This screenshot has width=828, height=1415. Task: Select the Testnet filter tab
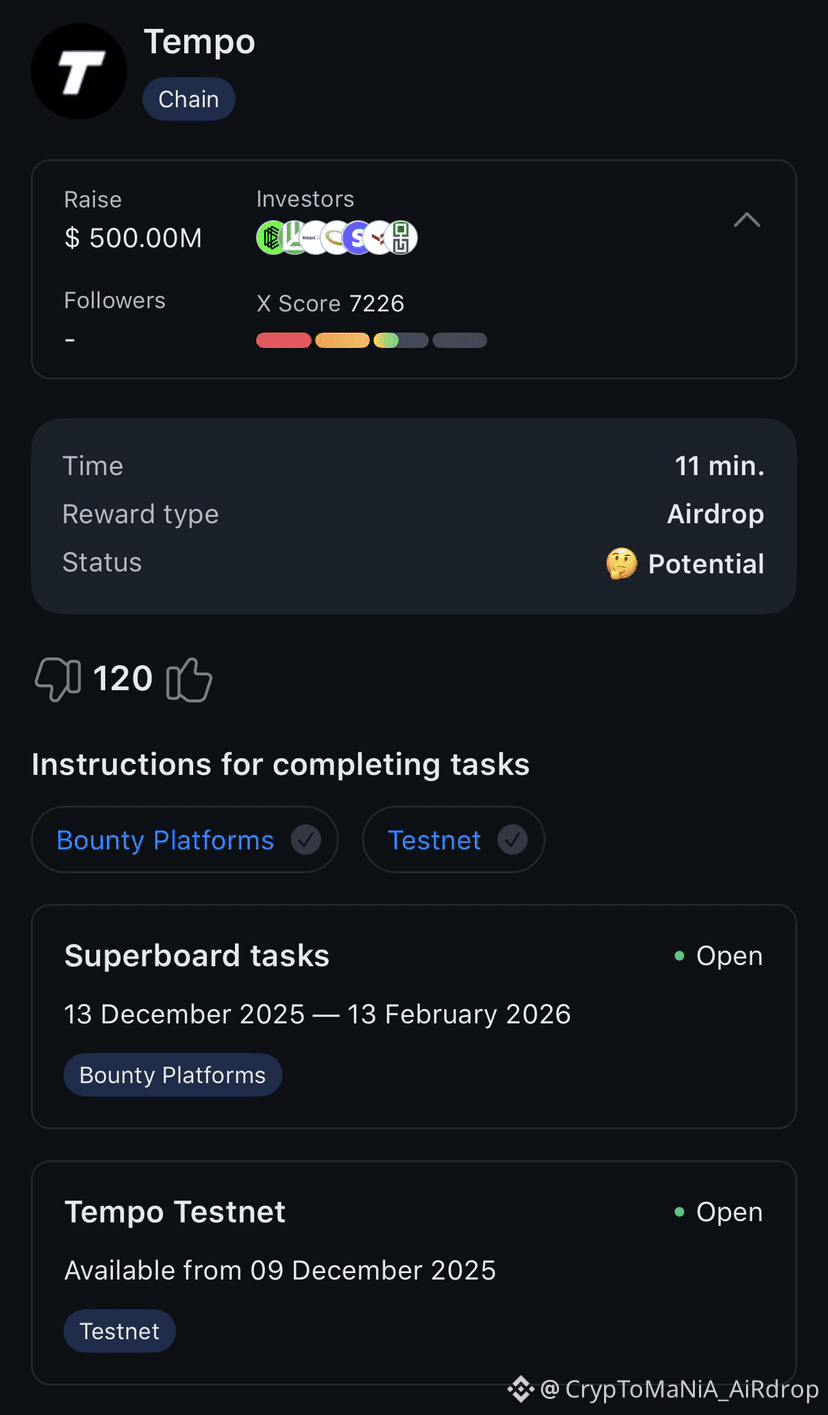(x=453, y=840)
